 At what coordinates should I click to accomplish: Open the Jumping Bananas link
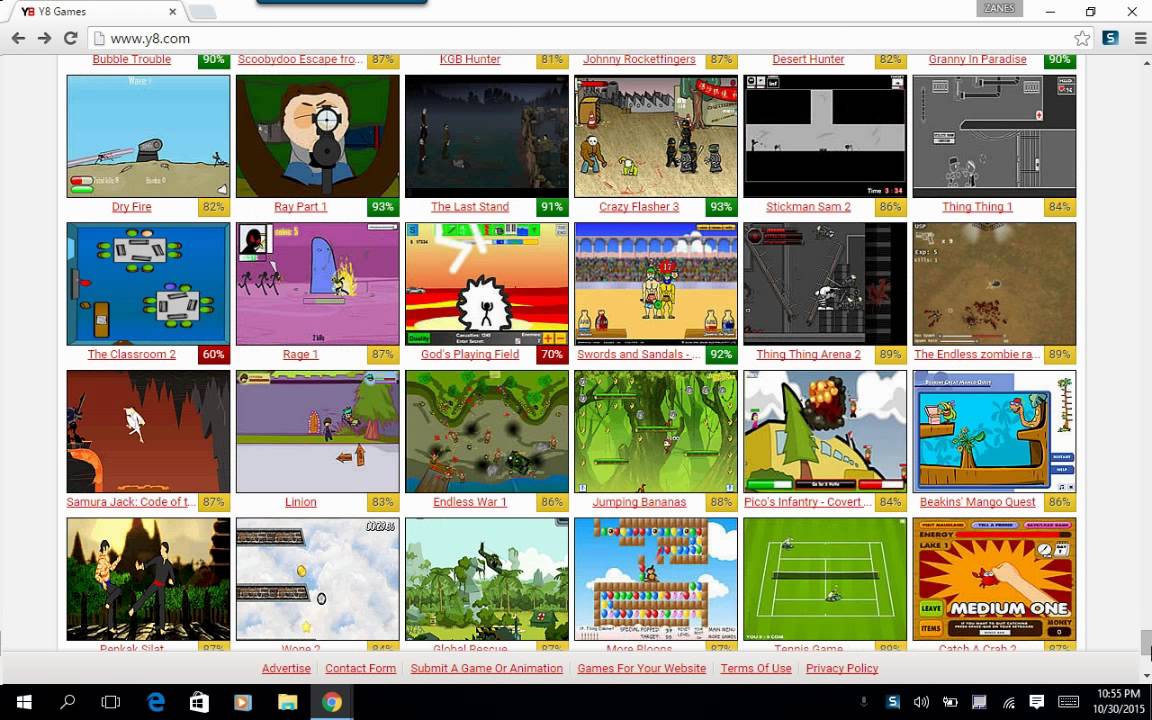pyautogui.click(x=639, y=502)
